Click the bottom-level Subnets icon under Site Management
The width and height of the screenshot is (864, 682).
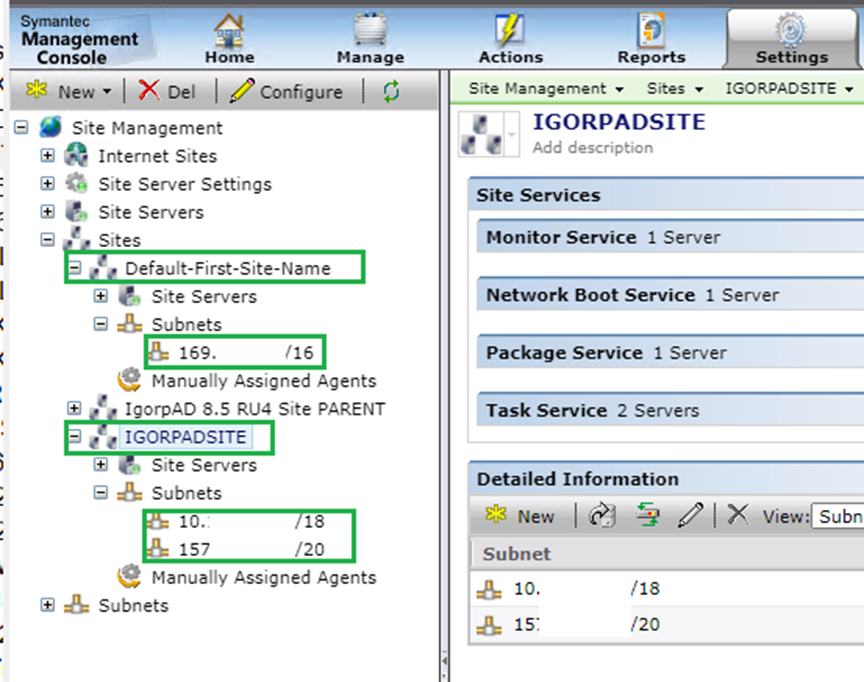point(76,605)
